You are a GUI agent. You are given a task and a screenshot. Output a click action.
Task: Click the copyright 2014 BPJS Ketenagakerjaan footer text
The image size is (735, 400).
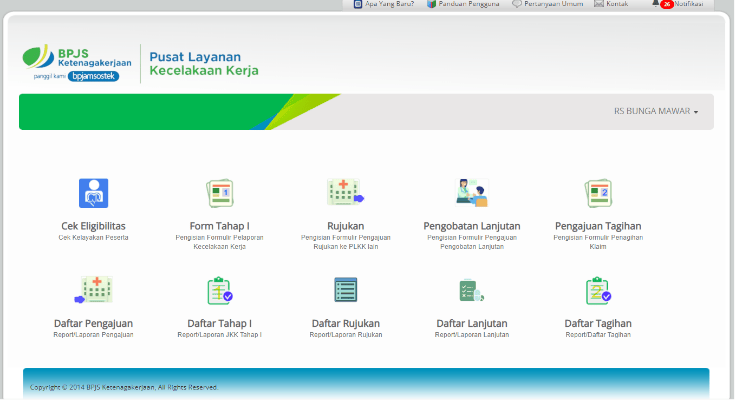tap(124, 387)
